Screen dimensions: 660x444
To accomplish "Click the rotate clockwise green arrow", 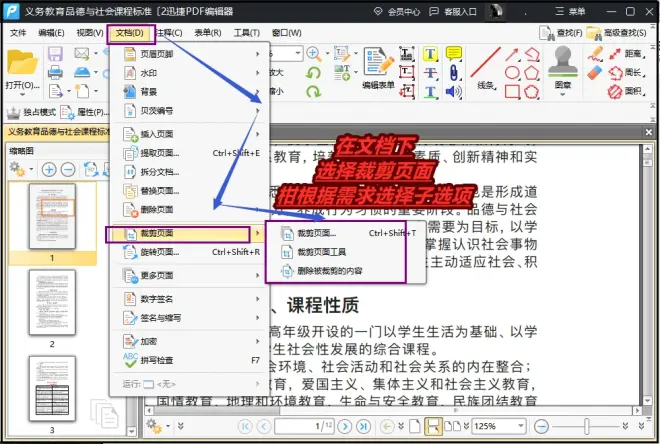I will tap(314, 91).
